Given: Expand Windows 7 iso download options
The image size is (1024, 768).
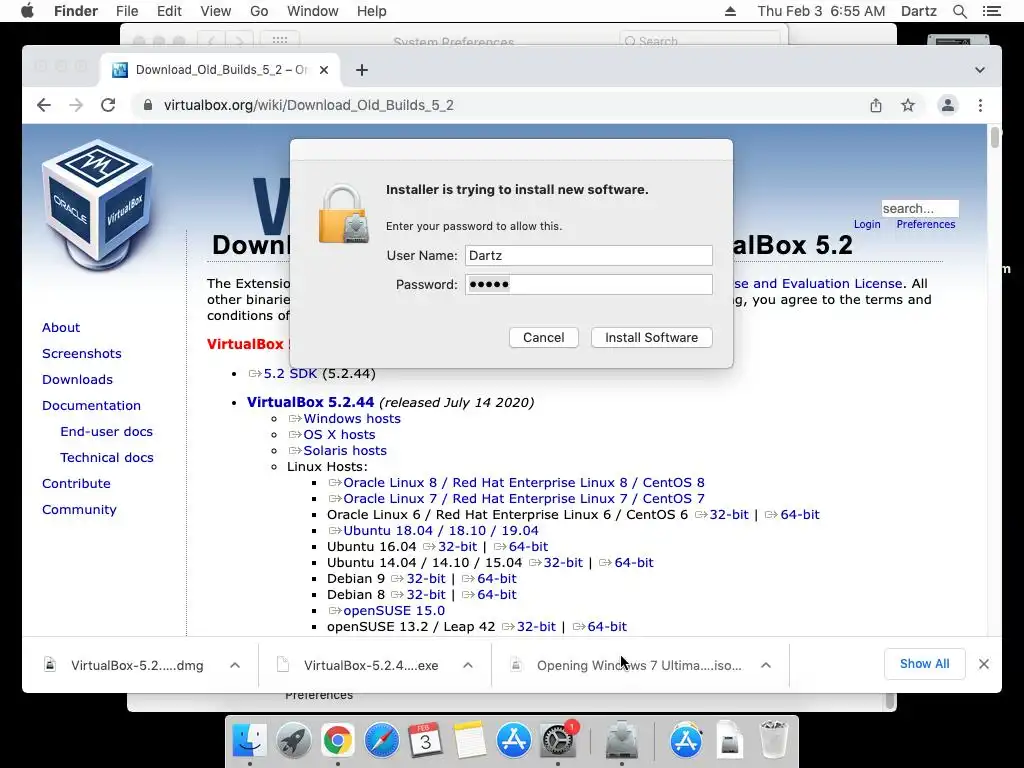Looking at the screenshot, I should coord(766,665).
